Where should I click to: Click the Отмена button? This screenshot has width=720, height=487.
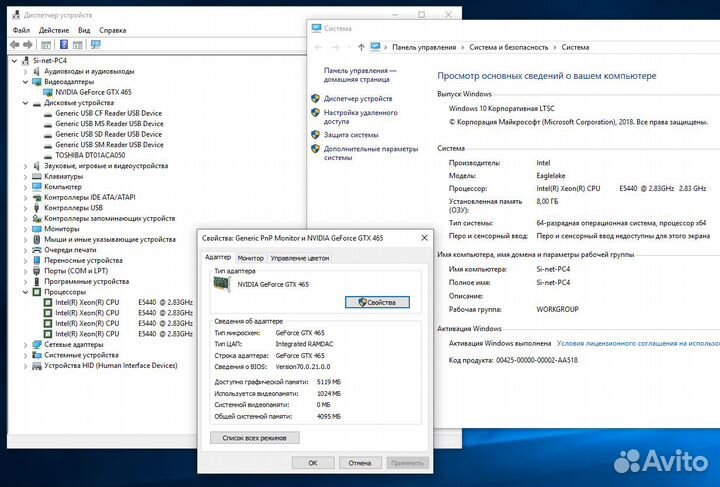[x=360, y=463]
